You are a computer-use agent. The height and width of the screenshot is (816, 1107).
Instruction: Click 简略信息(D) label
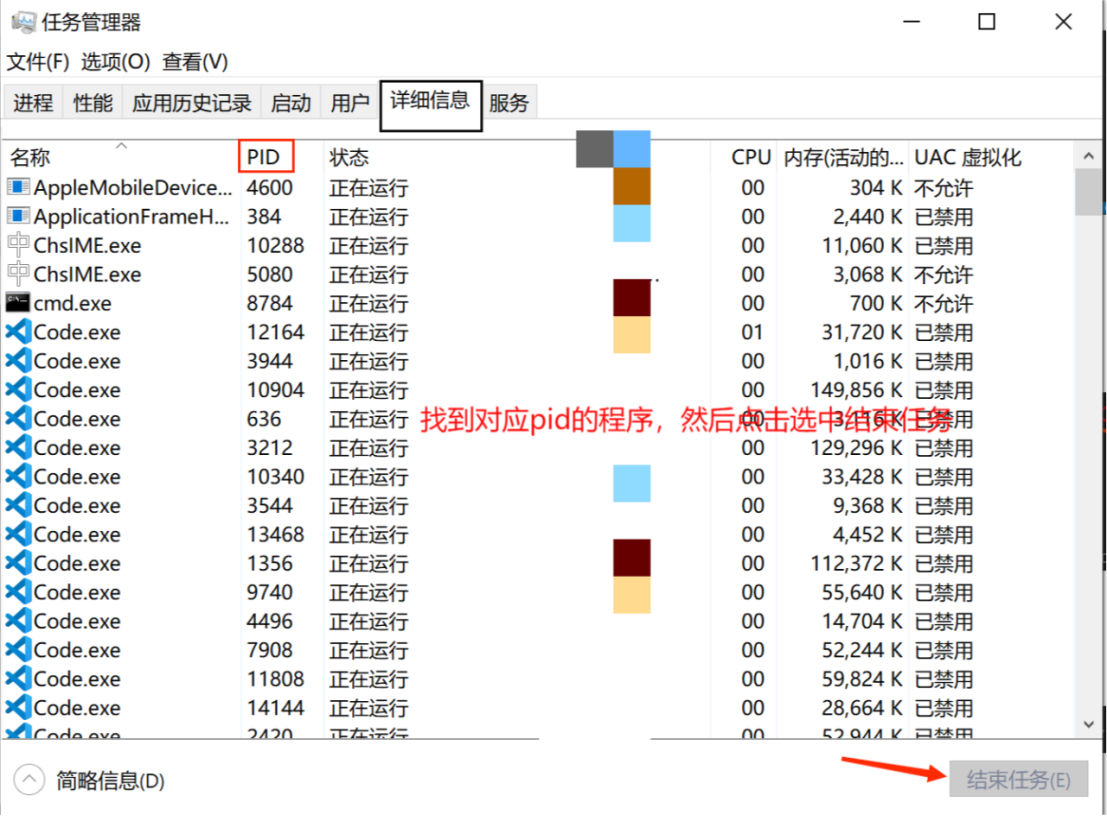[x=110, y=781]
